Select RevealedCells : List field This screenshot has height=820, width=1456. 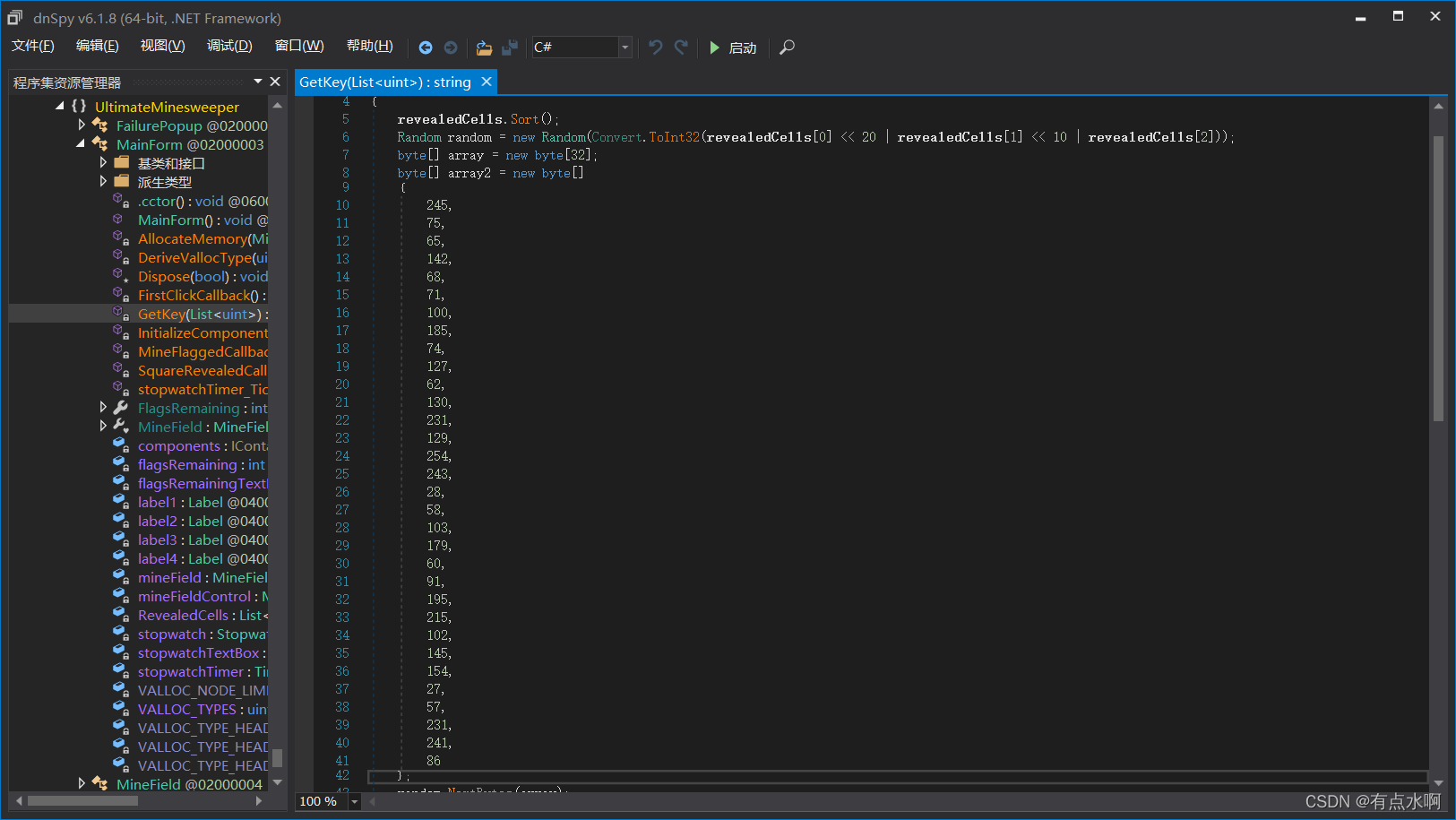click(202, 615)
